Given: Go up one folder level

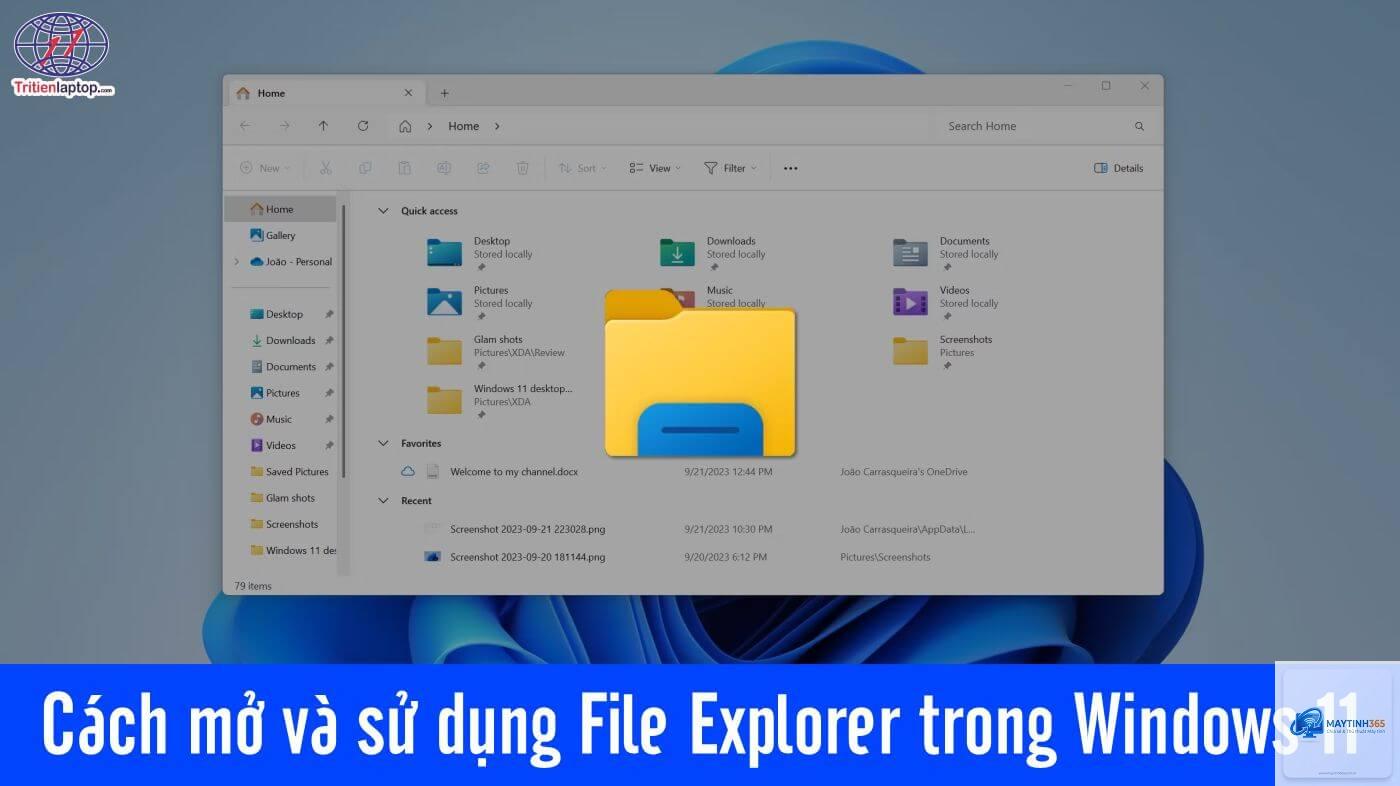Looking at the screenshot, I should (x=323, y=126).
